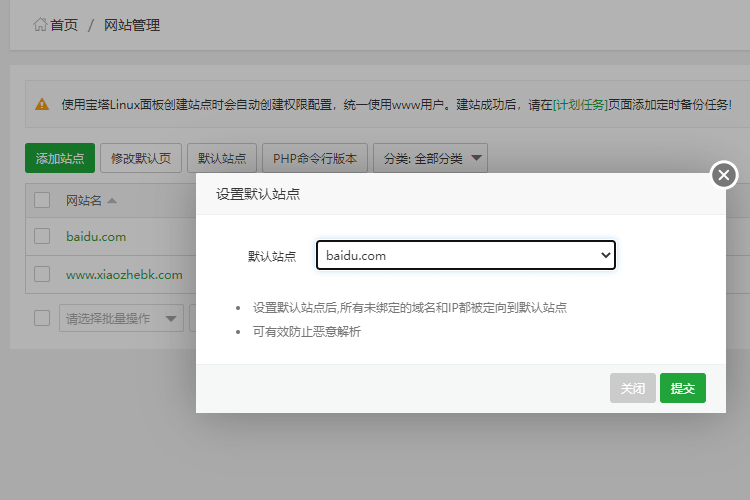Open the www.xiaozhebk.com site link
Image resolution: width=750 pixels, height=500 pixels.
124,275
